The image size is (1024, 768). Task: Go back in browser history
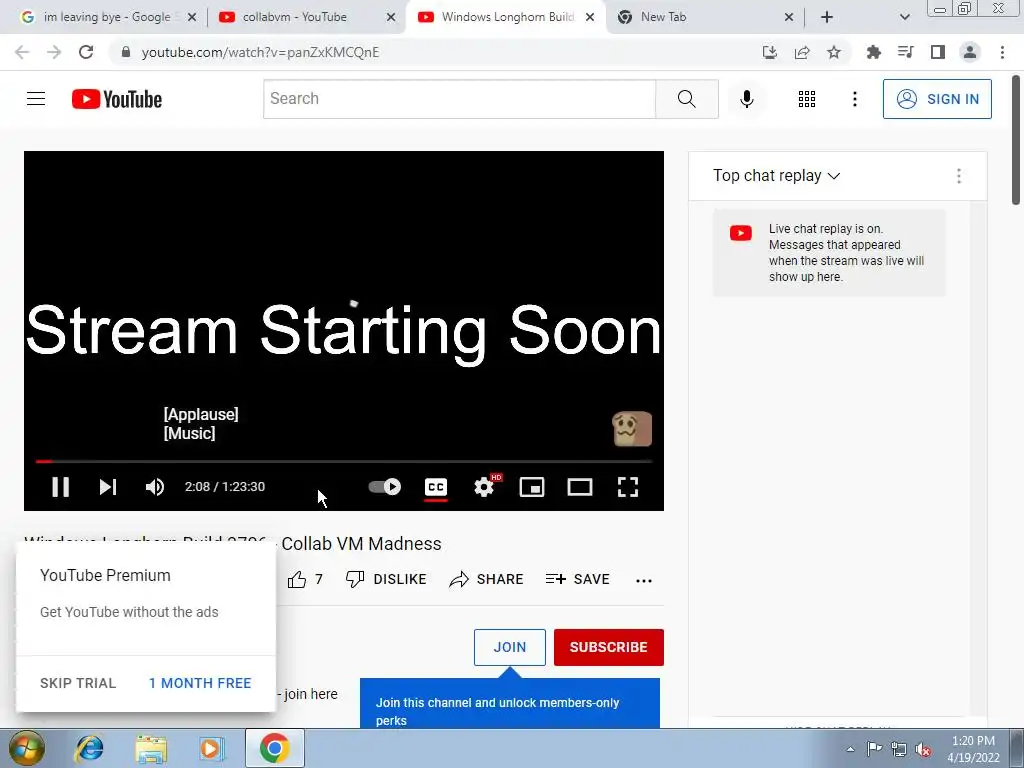point(22,52)
